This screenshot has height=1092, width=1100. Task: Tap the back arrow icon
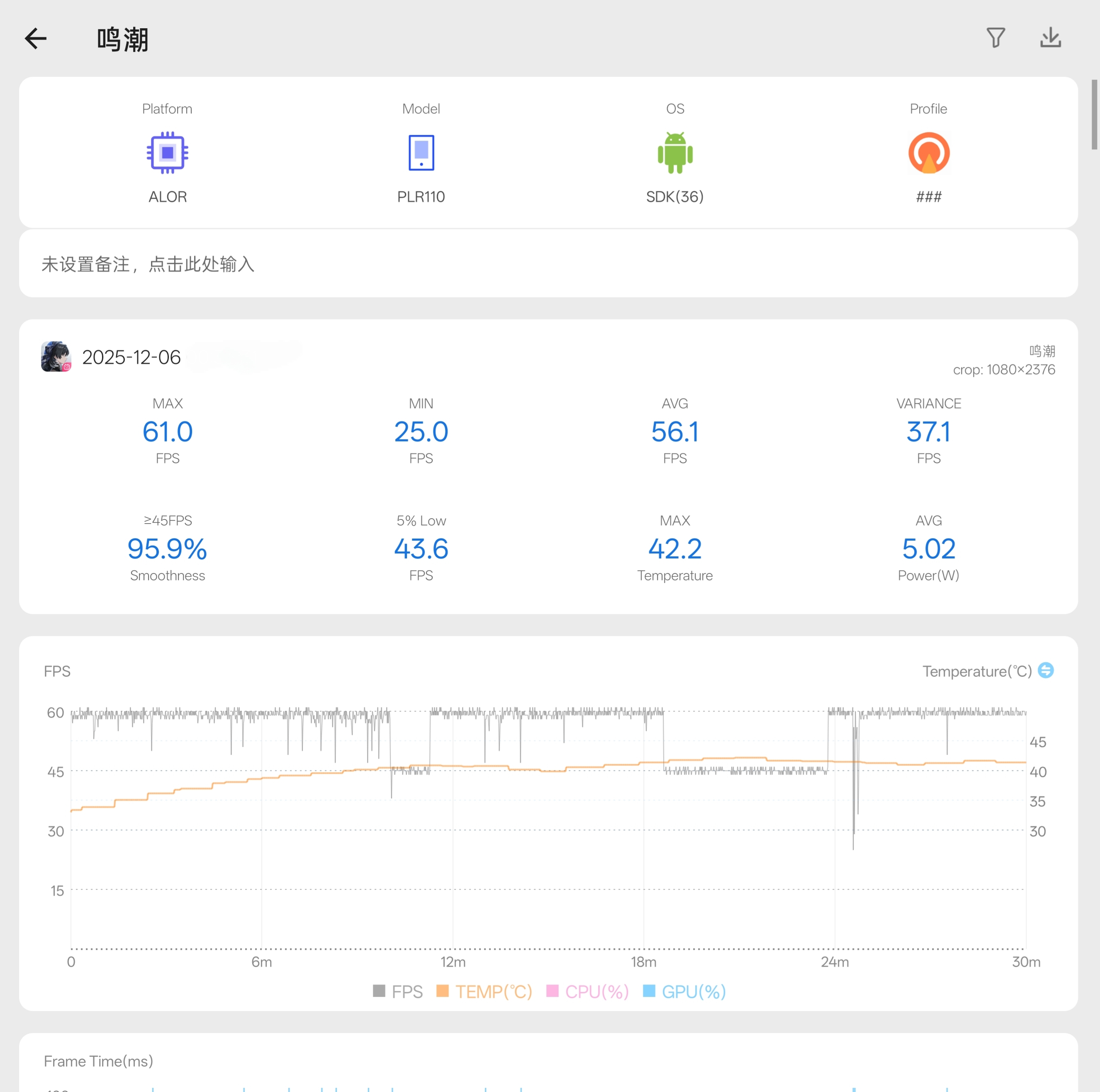tap(36, 39)
